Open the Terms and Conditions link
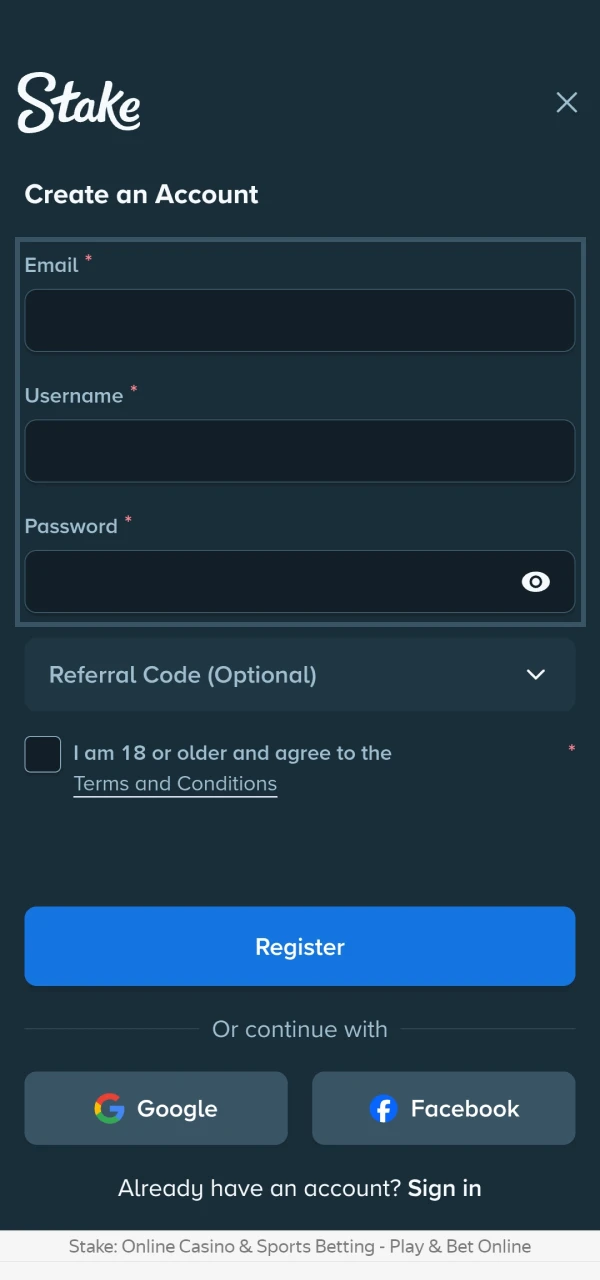The image size is (600, 1280). point(175,784)
